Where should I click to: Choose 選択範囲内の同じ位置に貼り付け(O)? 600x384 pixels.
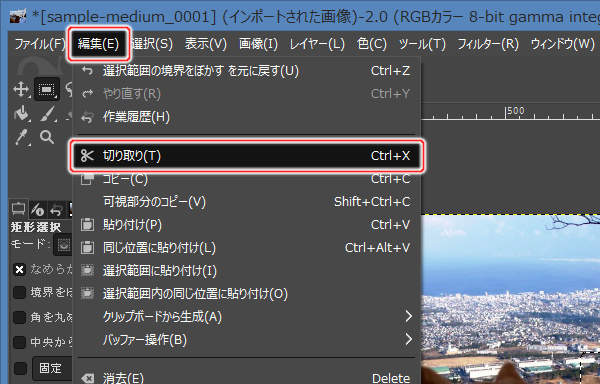[x=247, y=293]
